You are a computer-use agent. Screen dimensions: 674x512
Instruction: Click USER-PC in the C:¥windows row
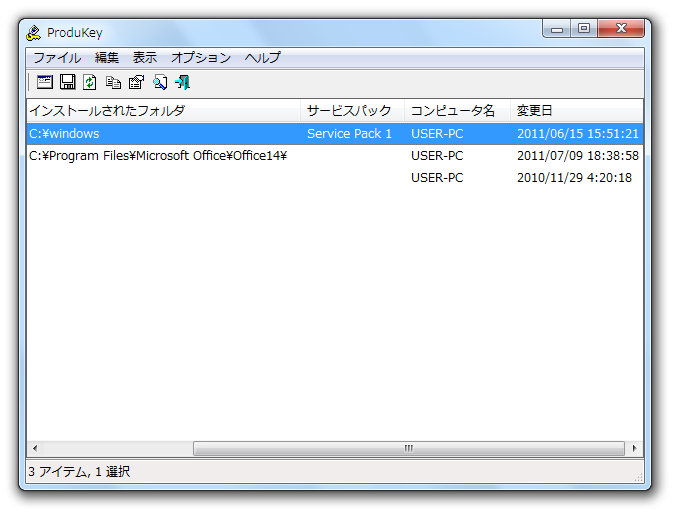pos(437,134)
